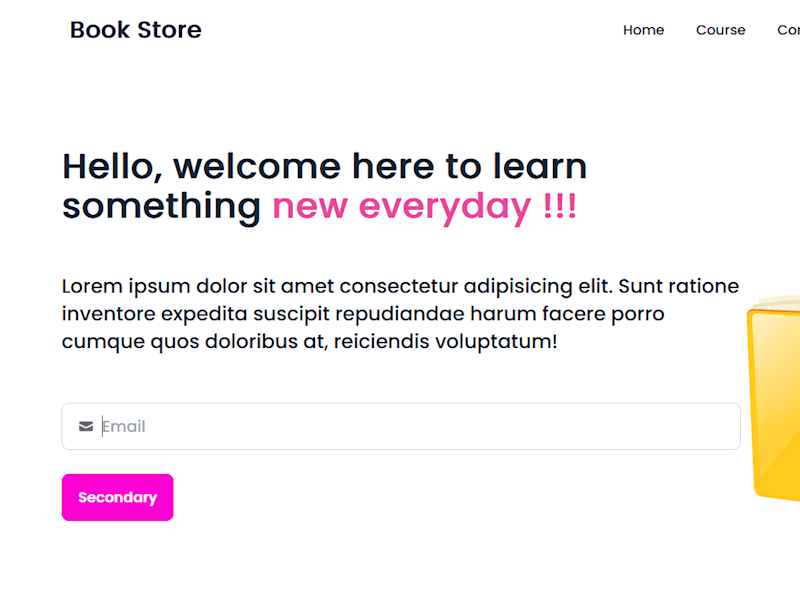Viewport: 800px width, 600px height.
Task: Click the envelope icon in email field
Action: coord(86,426)
